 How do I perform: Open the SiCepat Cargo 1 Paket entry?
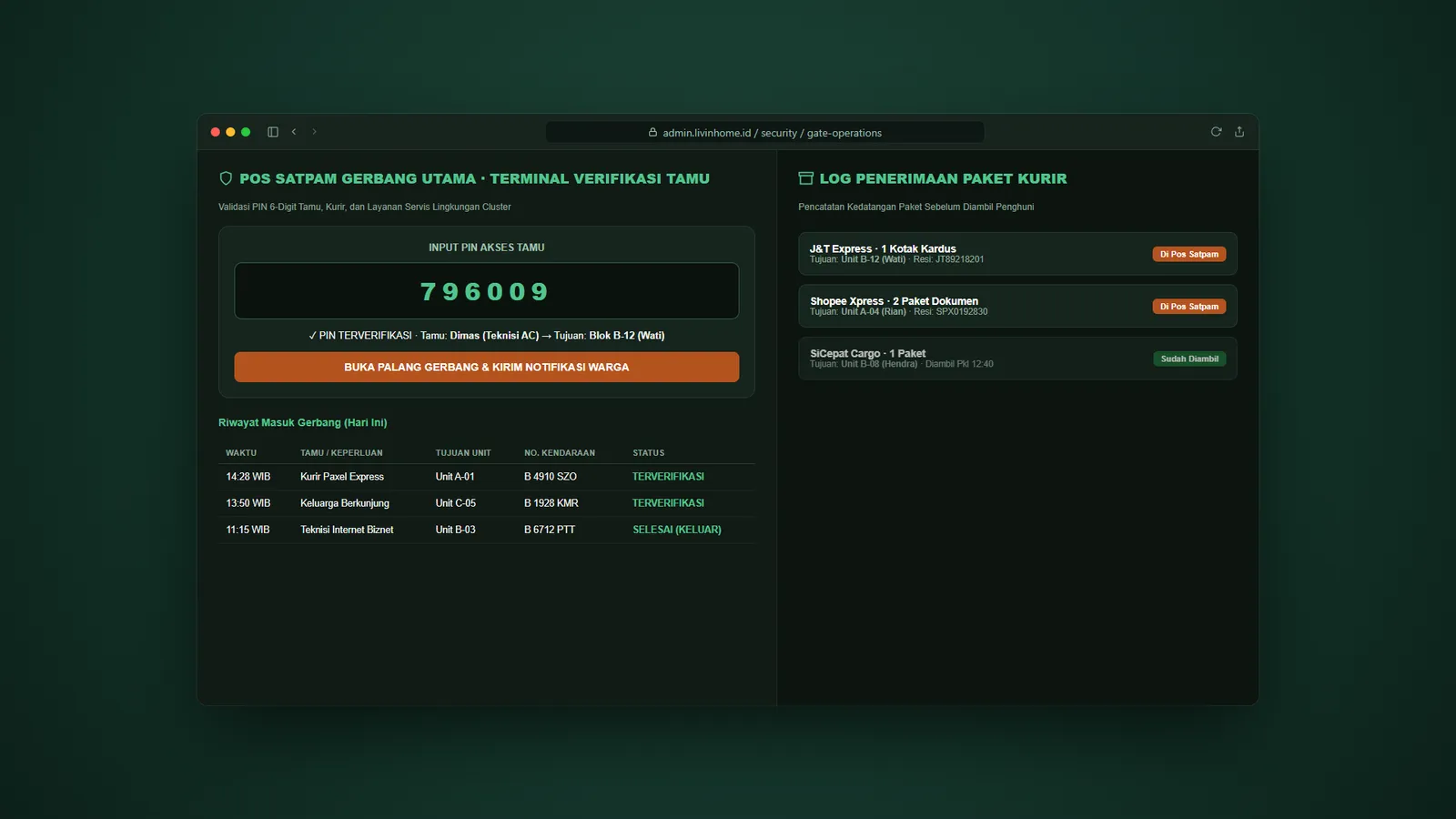click(x=1017, y=359)
